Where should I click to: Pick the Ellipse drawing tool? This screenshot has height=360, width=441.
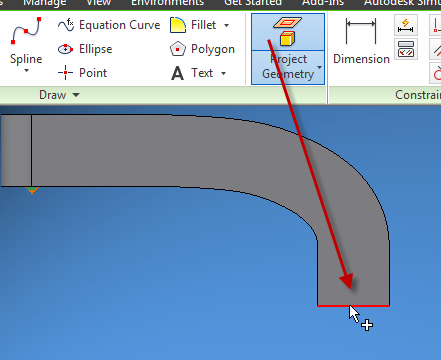[x=85, y=49]
